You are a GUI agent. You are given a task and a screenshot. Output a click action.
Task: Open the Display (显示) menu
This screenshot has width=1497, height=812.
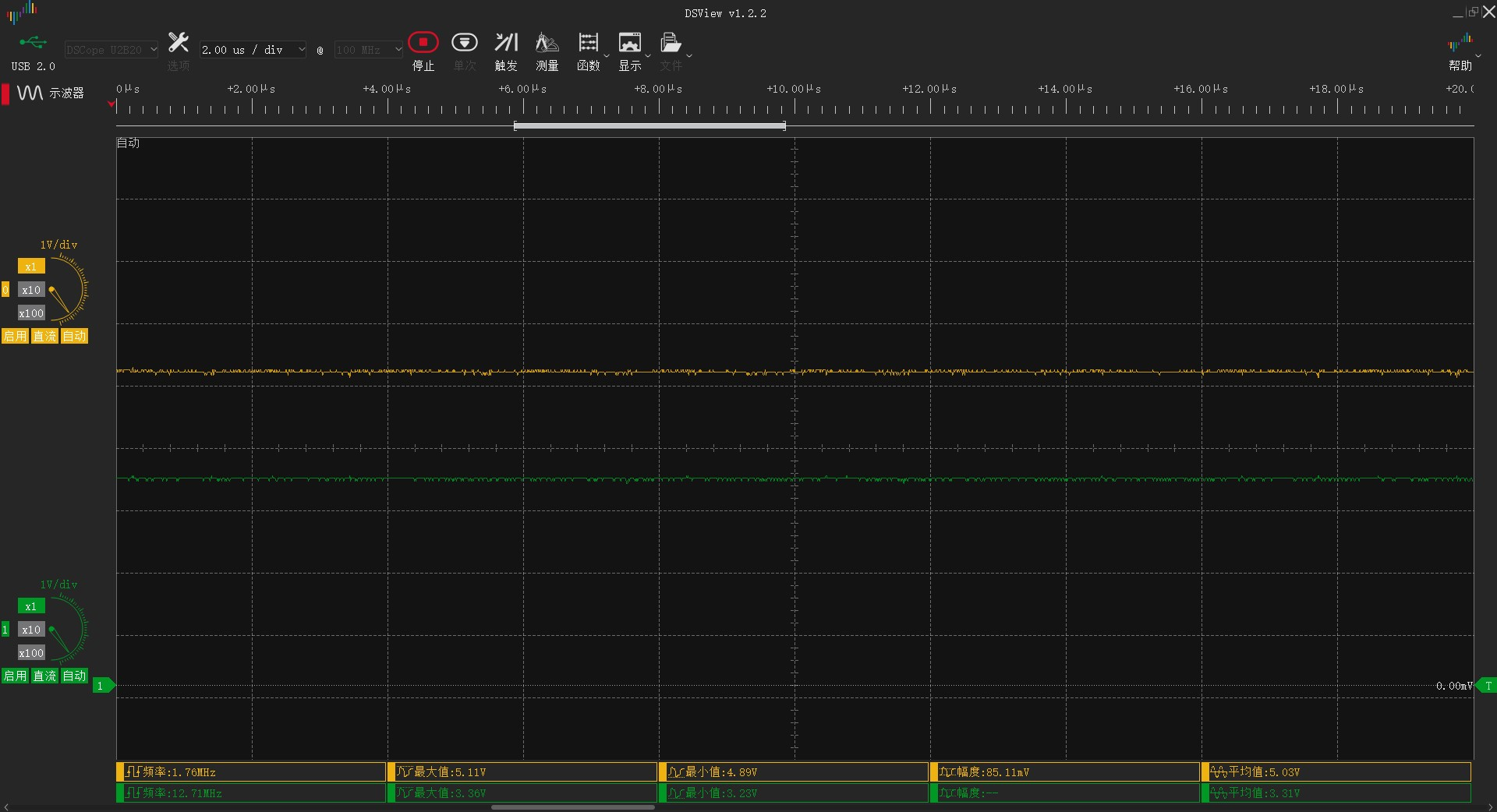pyautogui.click(x=630, y=51)
